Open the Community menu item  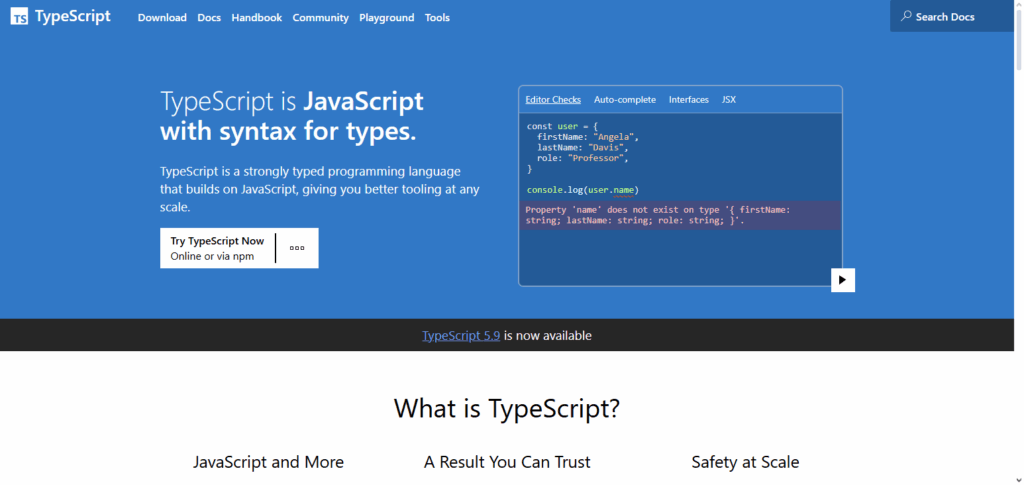[321, 18]
